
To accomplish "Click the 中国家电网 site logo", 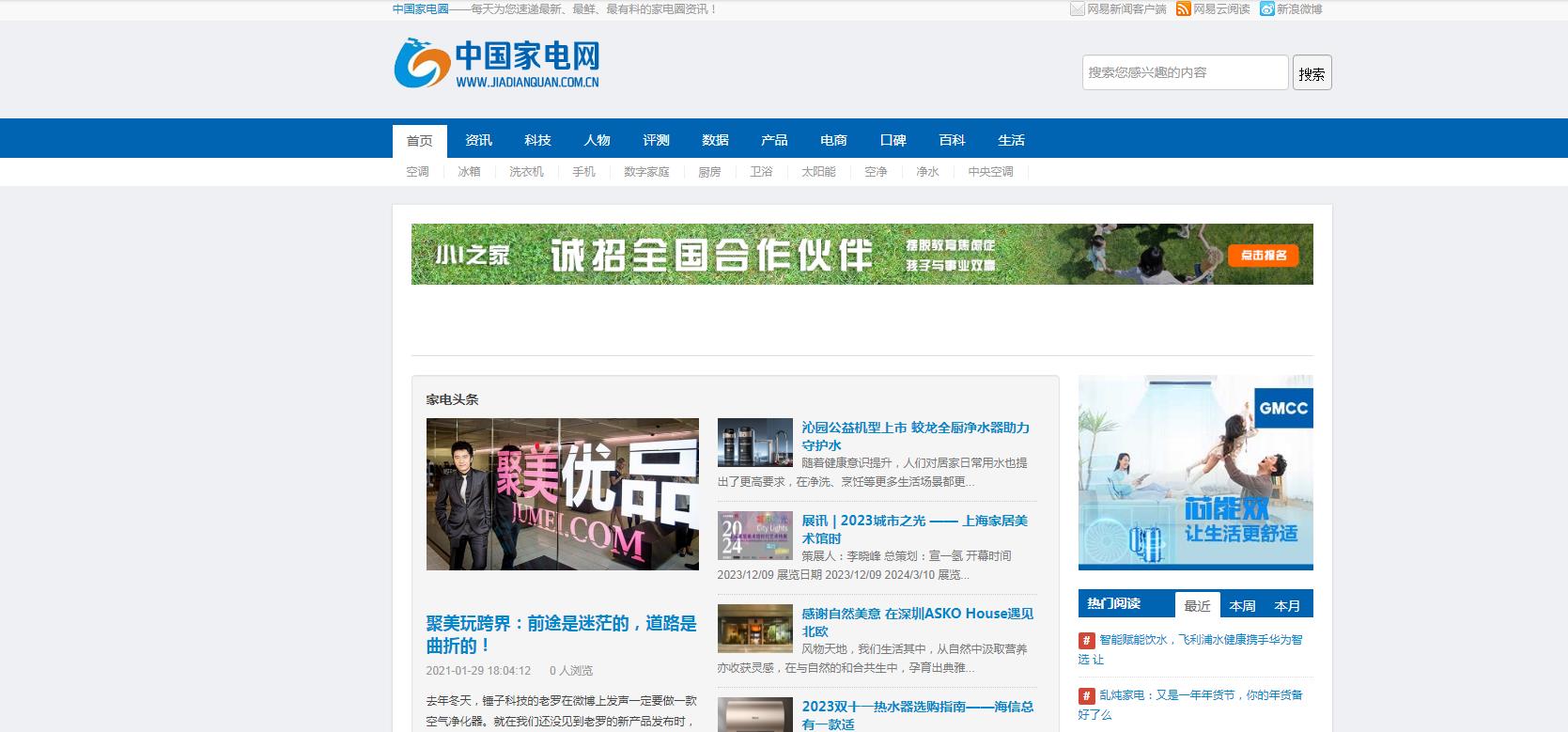I will coord(496,63).
